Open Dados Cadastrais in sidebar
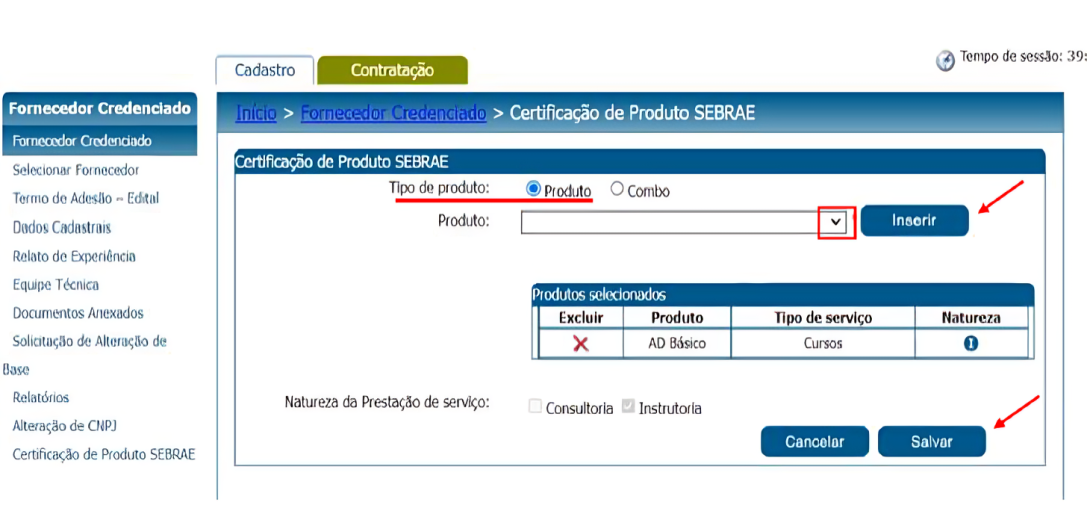Viewport: 1087px width, 517px height. pos(62,227)
